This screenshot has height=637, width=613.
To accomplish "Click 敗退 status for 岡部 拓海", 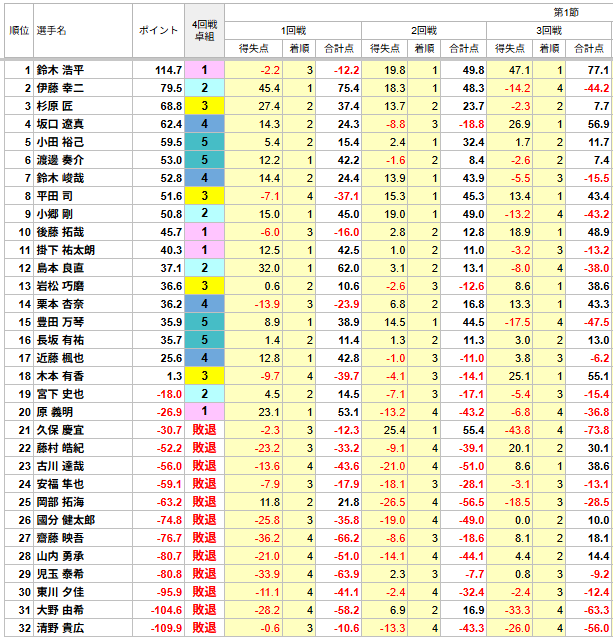I will click(204, 502).
